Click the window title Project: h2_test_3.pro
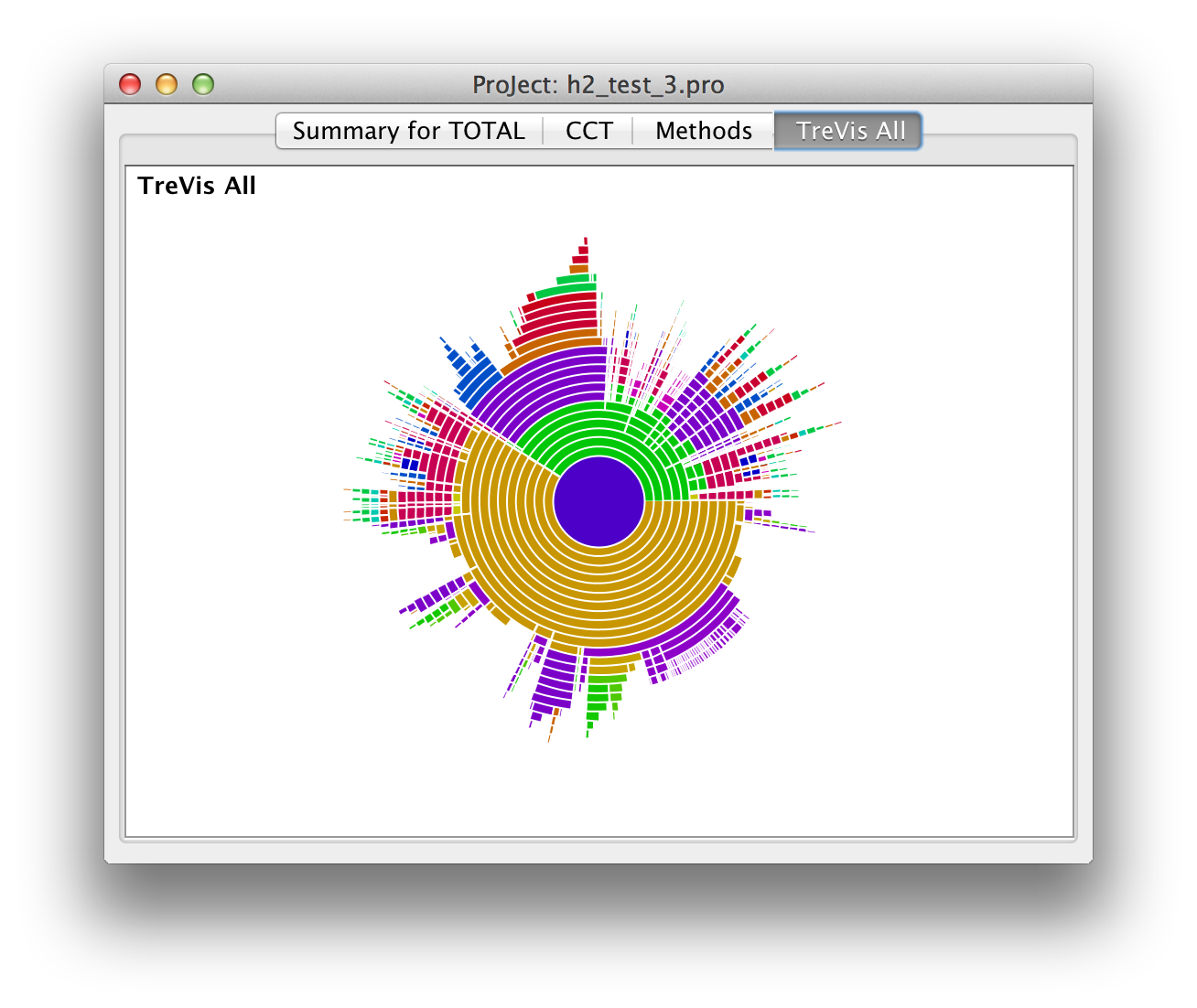Viewport: 1197px width, 1008px height. pos(598,85)
